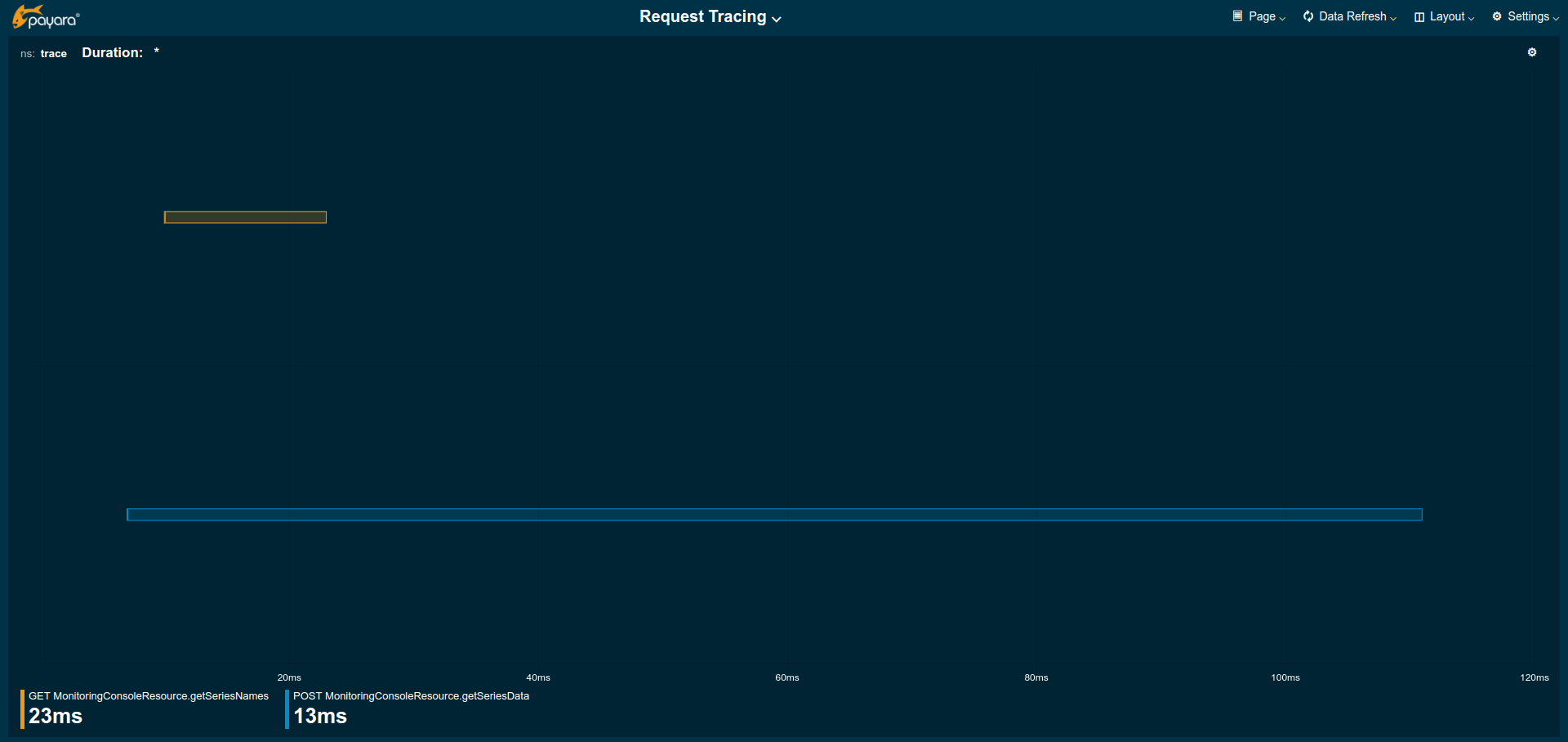
Task: Expand the Settings chevron
Action: [x=1556, y=18]
